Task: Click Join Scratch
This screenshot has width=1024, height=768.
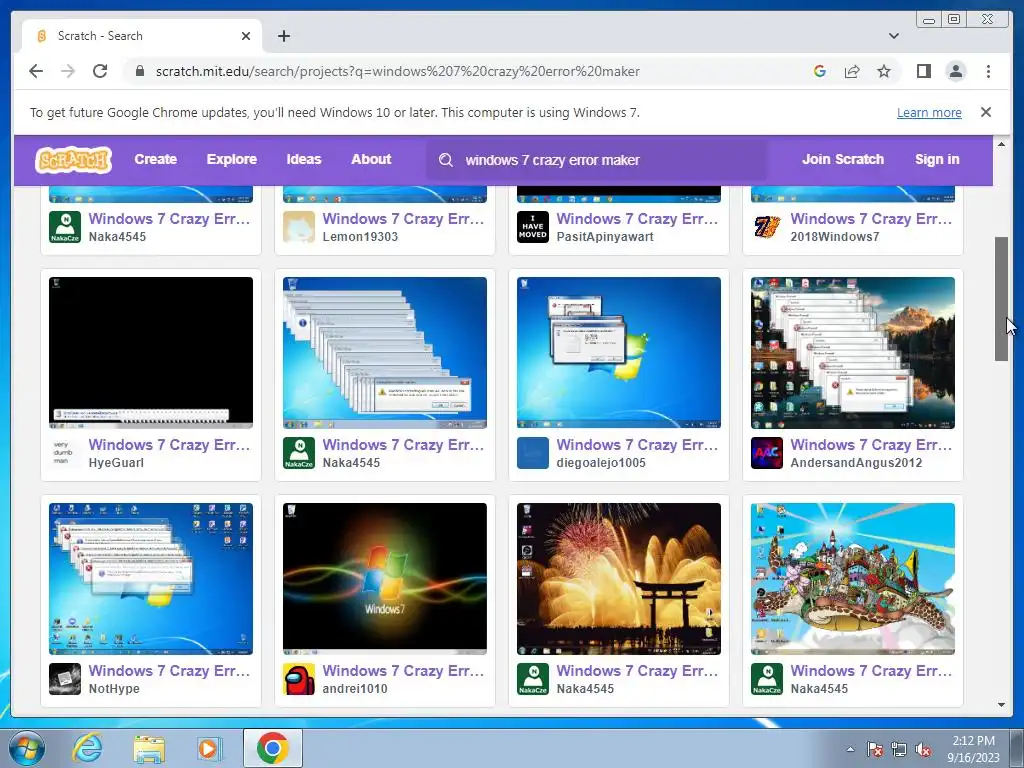Action: tap(842, 159)
